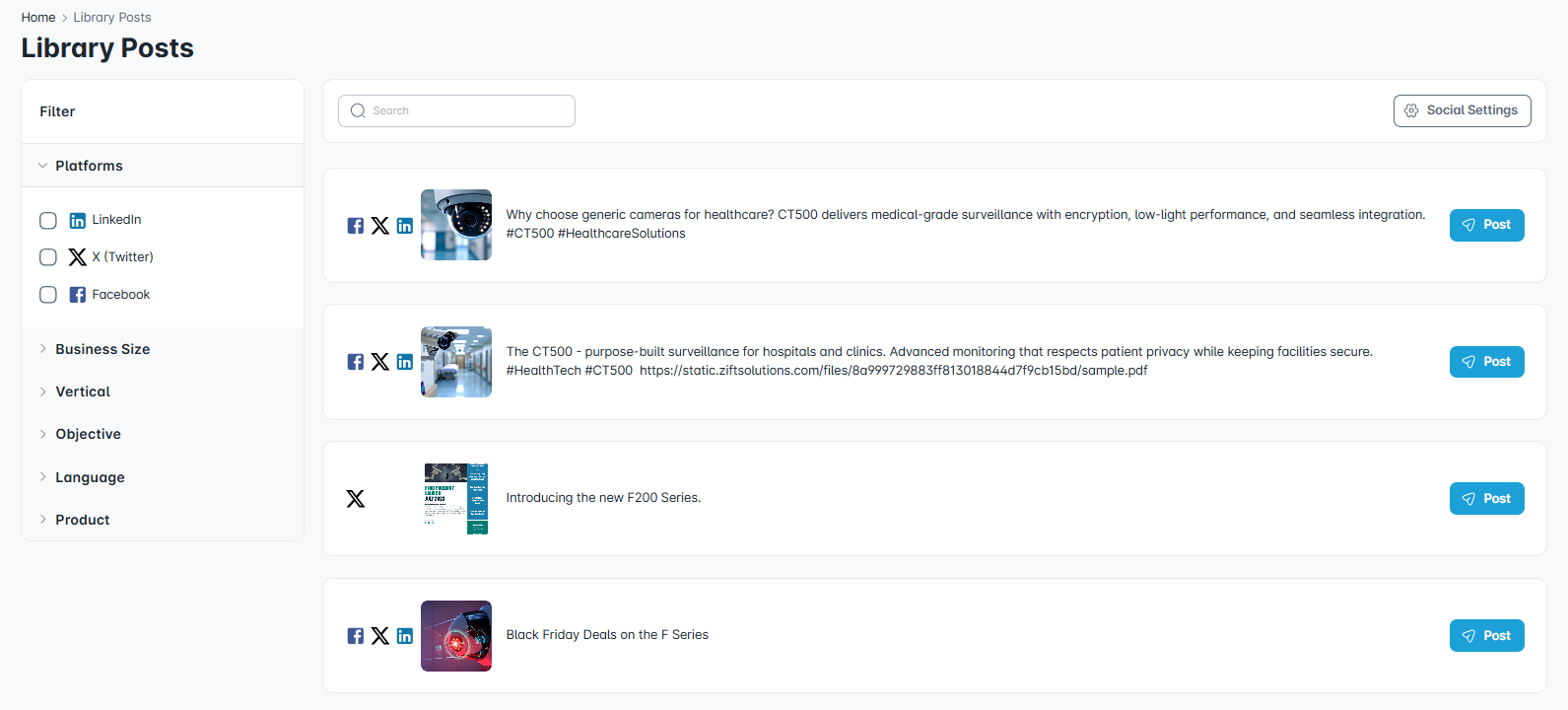Post the Introducing F200 Series item
The width and height of the screenshot is (1568, 710).
(x=1486, y=499)
